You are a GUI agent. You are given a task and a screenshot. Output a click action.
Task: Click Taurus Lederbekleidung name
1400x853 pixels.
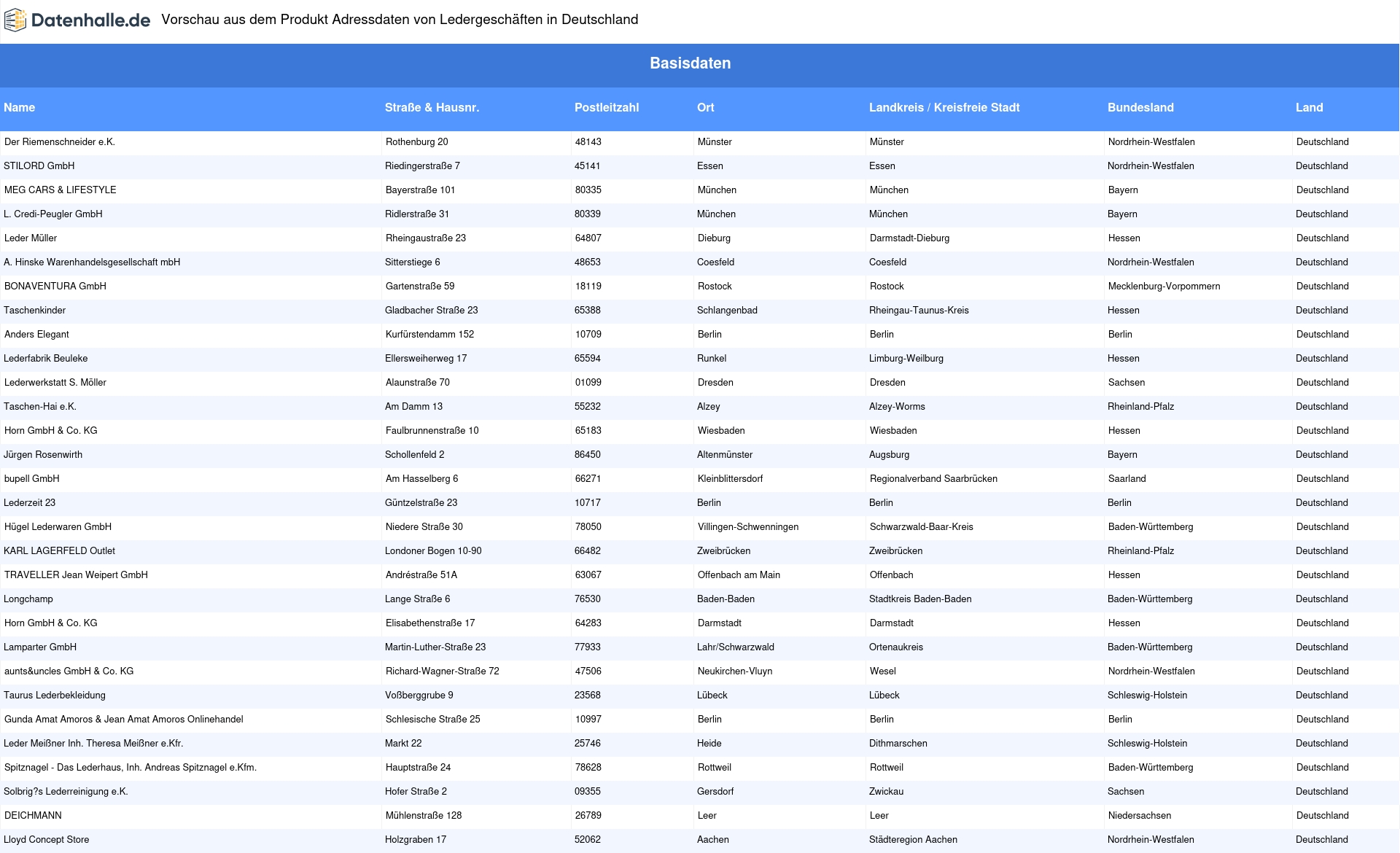pos(55,695)
